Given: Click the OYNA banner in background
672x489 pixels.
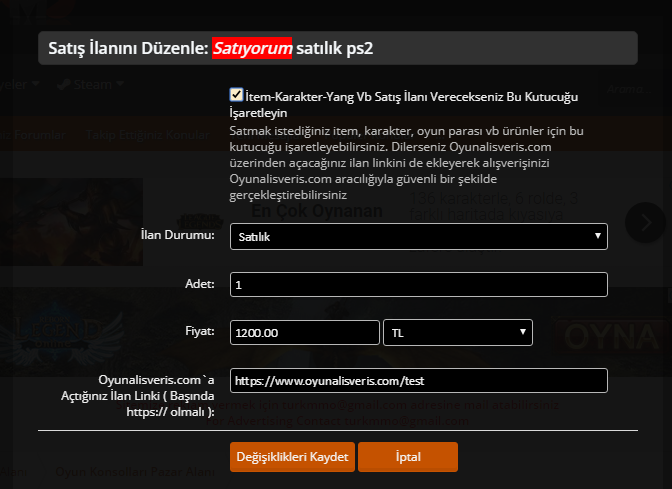Looking at the screenshot, I should point(612,336).
